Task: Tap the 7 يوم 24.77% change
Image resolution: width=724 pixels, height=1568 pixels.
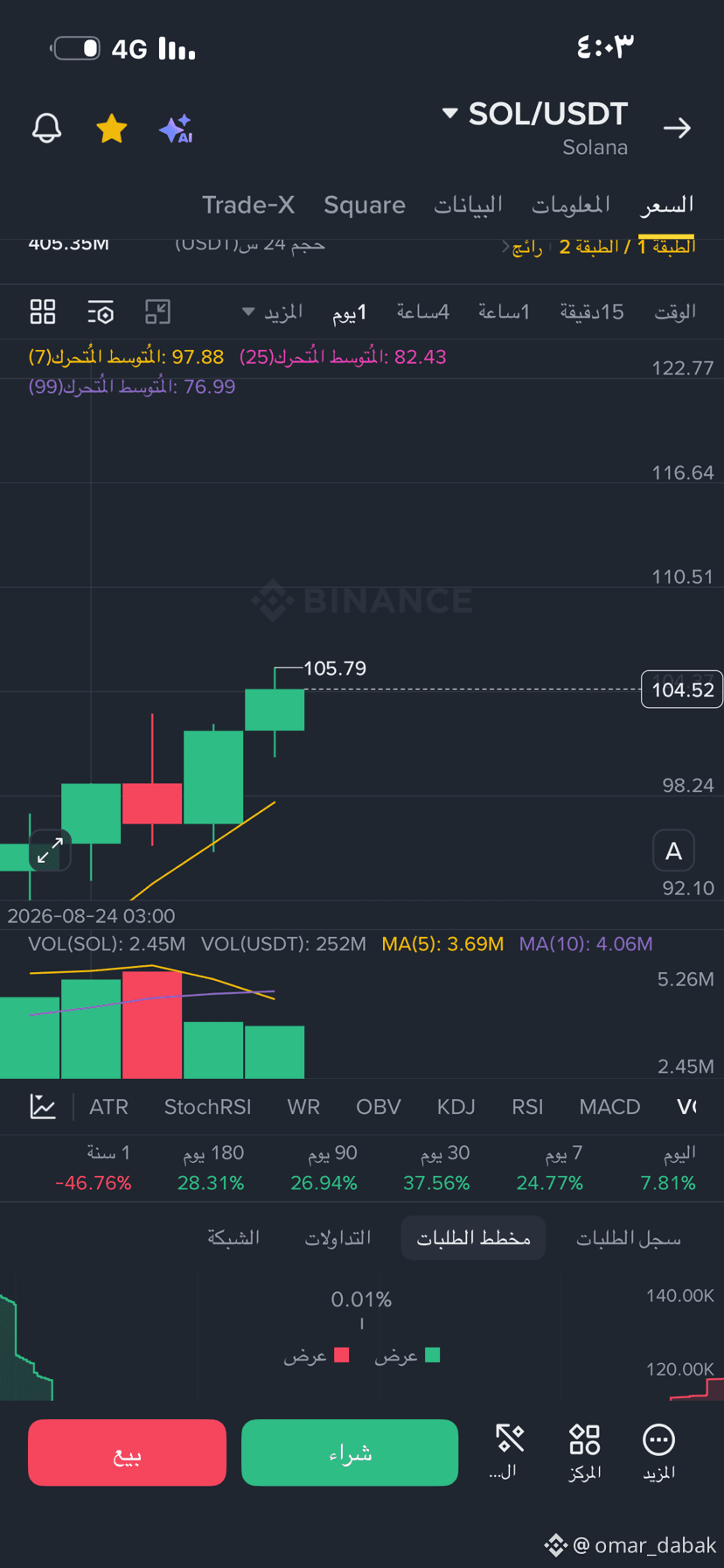Action: (550, 1168)
